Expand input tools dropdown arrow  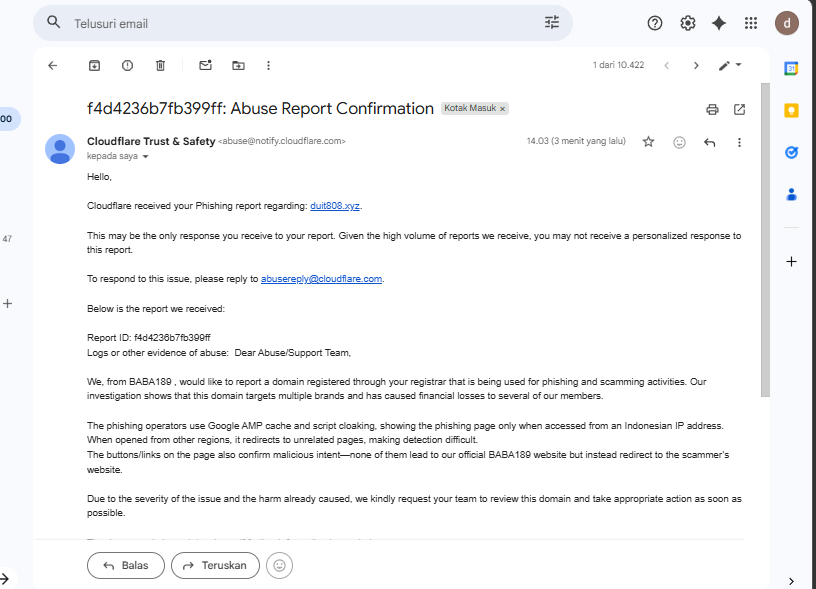coord(738,65)
